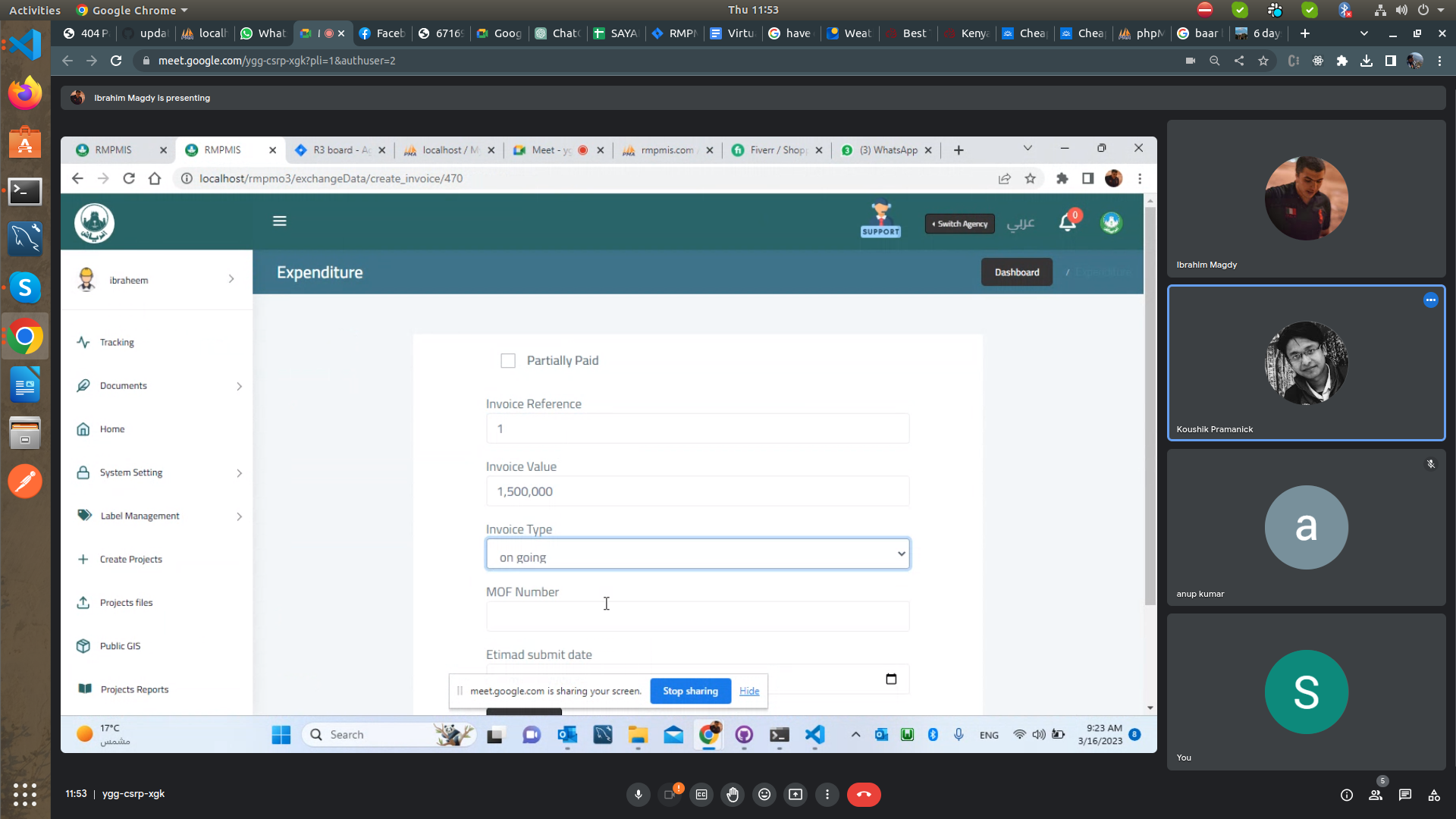
Task: Switch to WhatsApp Chrome tab
Action: pyautogui.click(x=263, y=33)
